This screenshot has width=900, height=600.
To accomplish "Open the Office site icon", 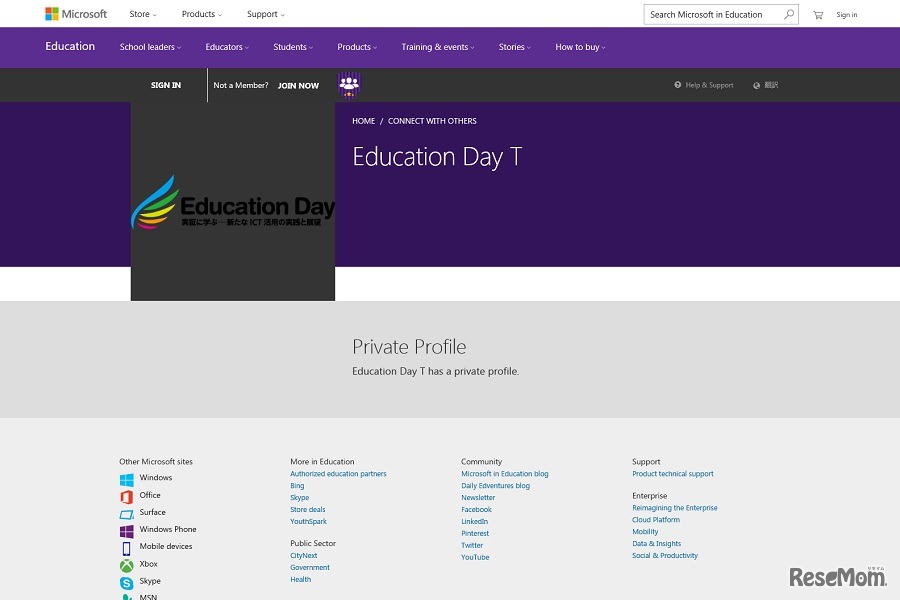I will [x=127, y=496].
